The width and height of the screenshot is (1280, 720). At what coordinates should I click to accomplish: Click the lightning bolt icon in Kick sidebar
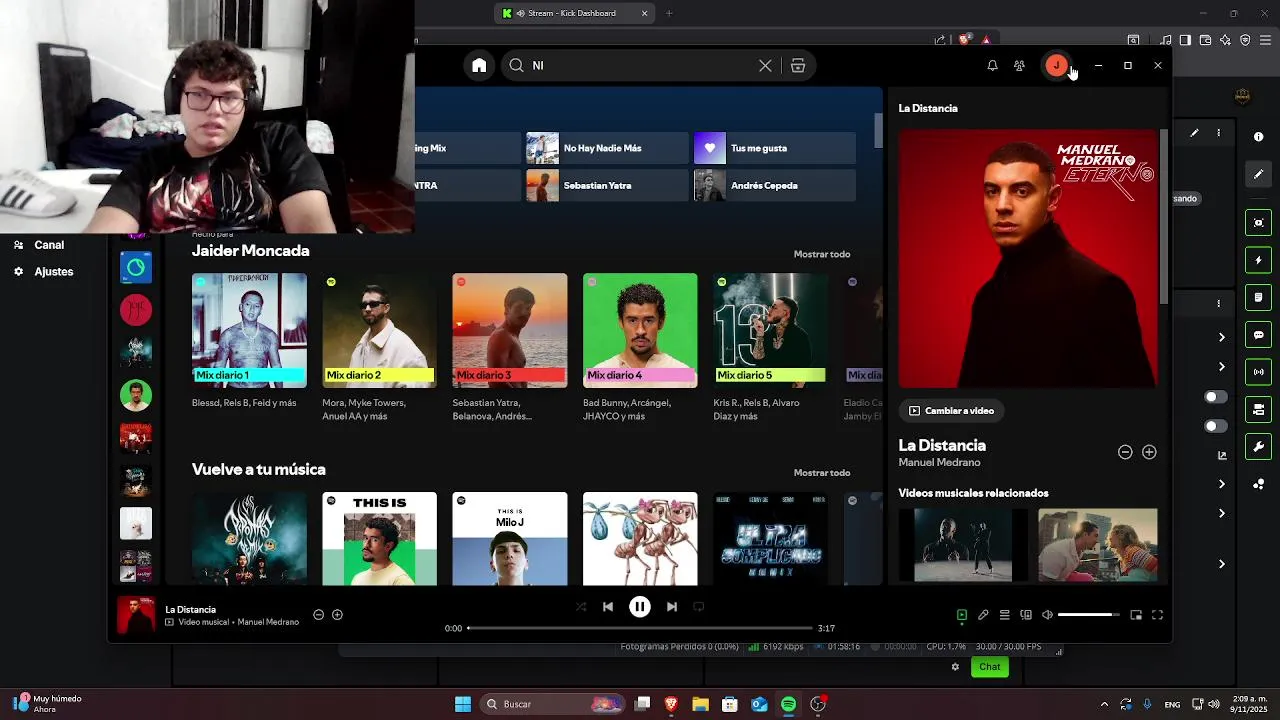click(1258, 261)
